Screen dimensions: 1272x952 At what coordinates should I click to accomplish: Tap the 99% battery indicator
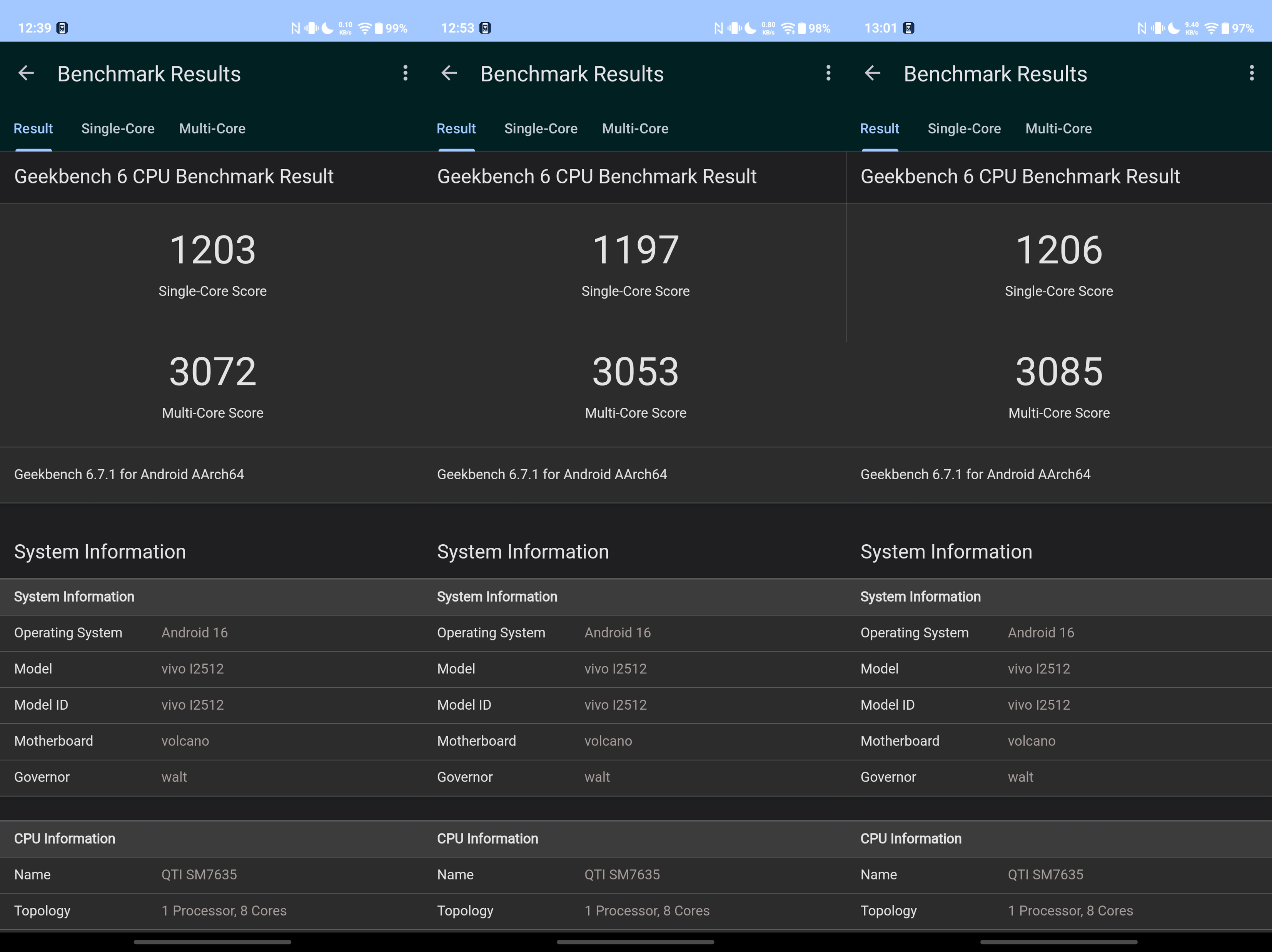(x=391, y=28)
